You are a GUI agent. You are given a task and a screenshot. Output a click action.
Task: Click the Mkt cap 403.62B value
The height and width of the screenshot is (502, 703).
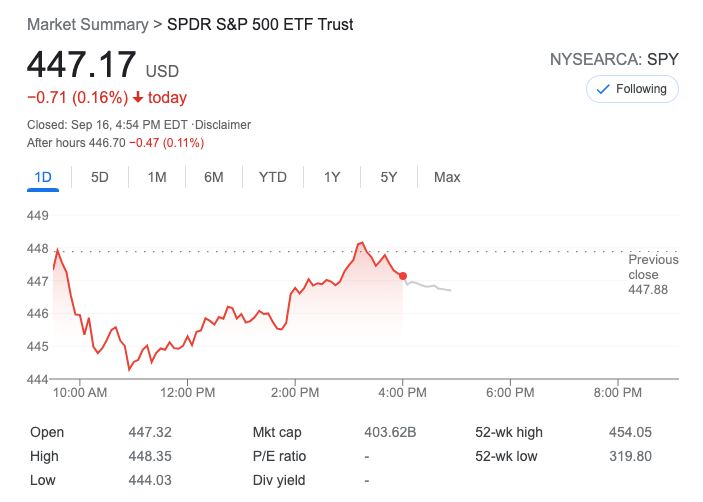390,432
